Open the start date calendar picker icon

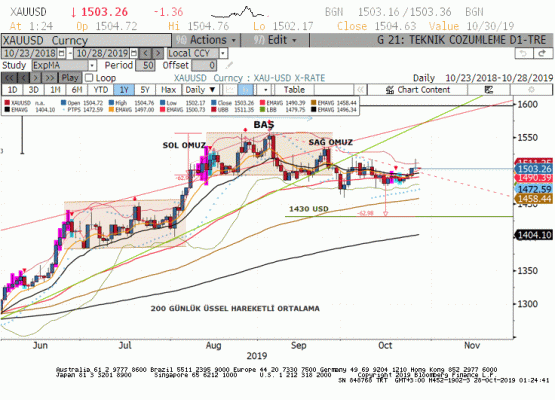pos(61,53)
